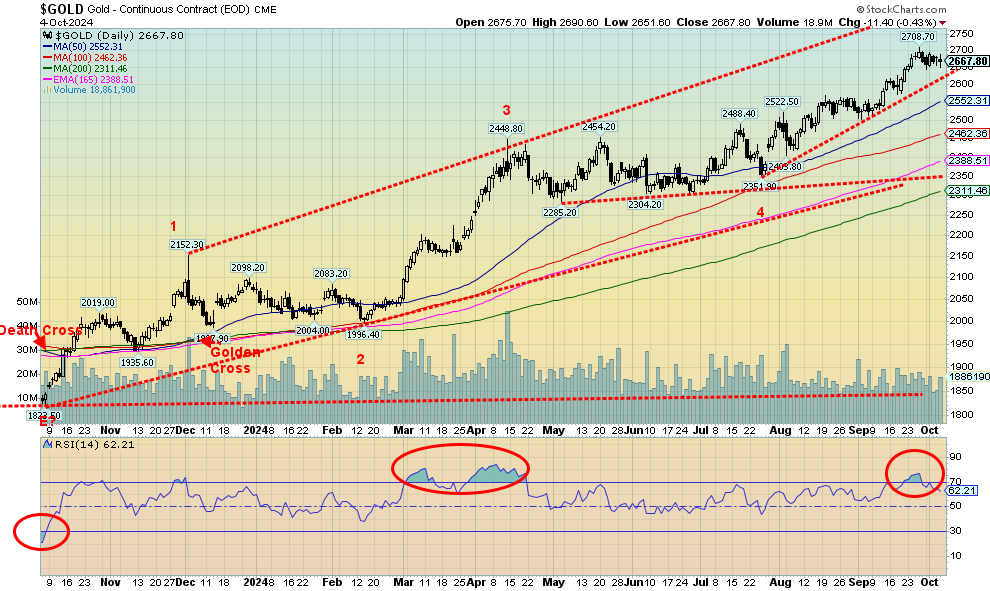Viewport: 990px width, 591px height.
Task: Click the wave label 4 near 2351.80
Action: (760, 212)
